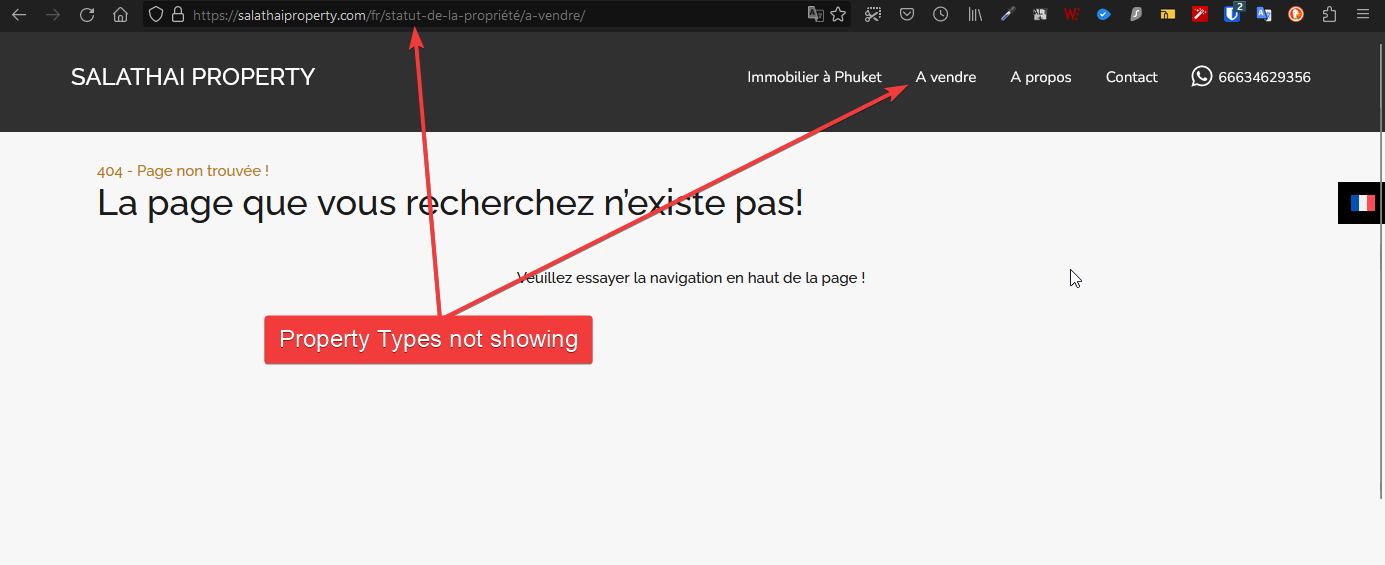Bookmark this page with the star icon
Viewport: 1385px width, 565px height.
click(x=838, y=15)
